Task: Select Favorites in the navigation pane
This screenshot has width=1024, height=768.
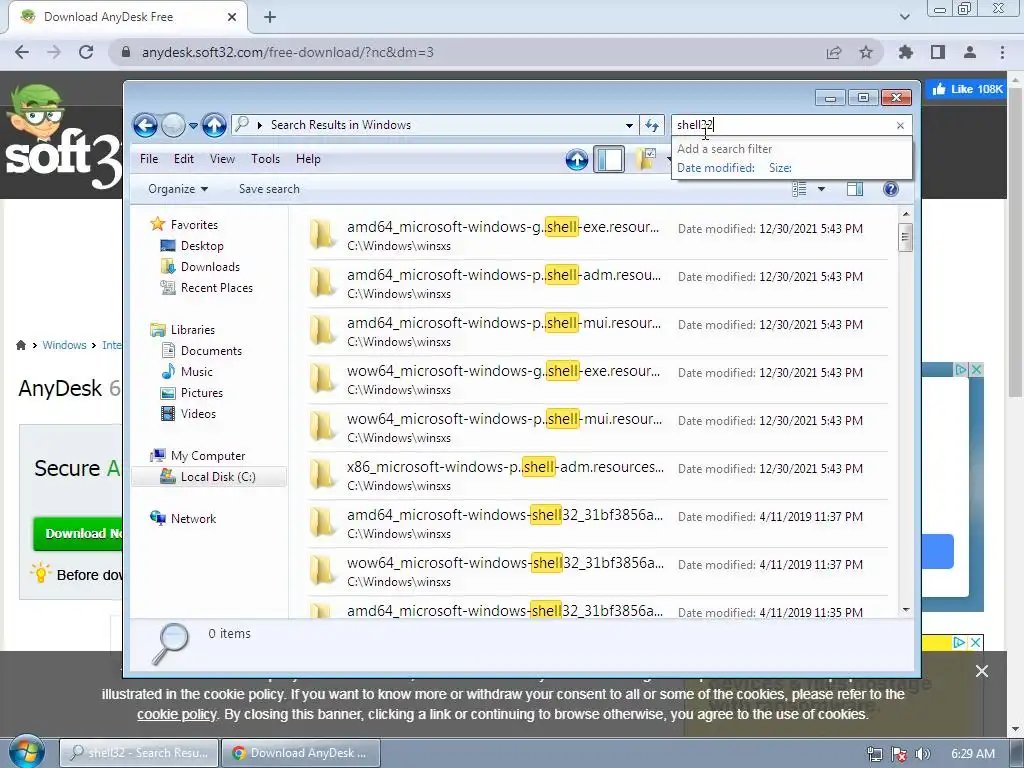Action: click(x=194, y=225)
